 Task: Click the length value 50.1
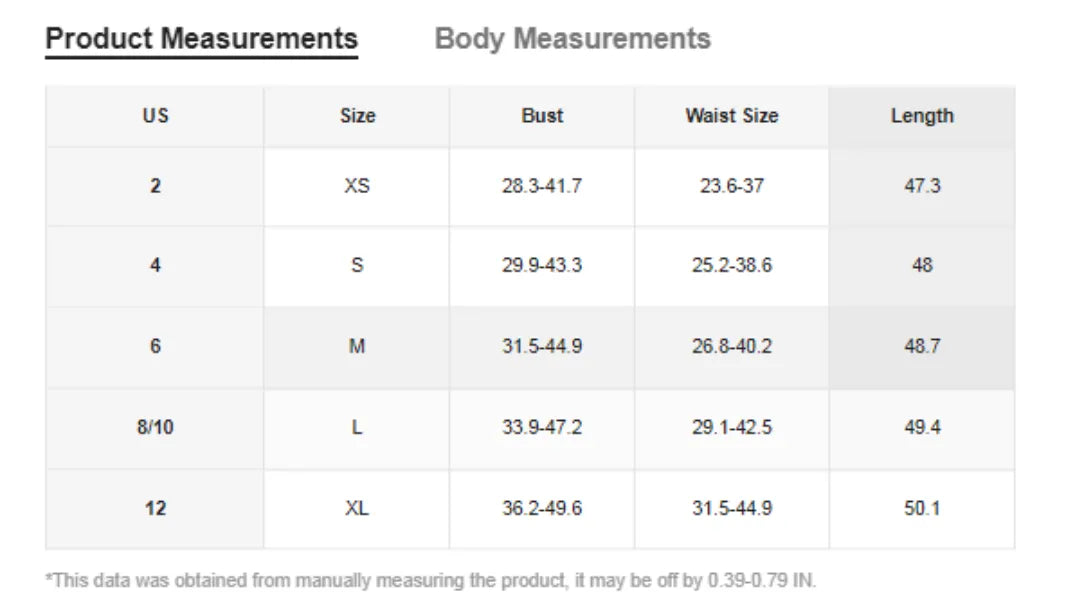(921, 509)
